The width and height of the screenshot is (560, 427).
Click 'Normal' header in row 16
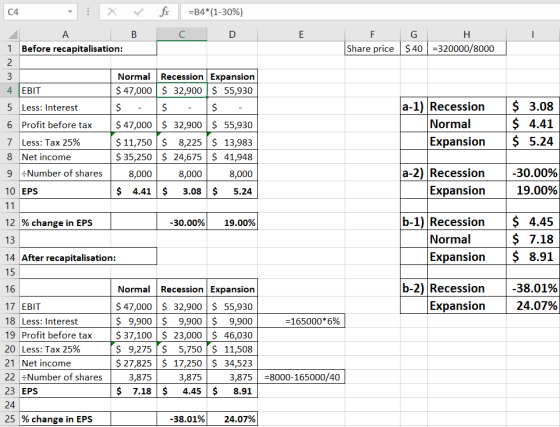coord(134,289)
